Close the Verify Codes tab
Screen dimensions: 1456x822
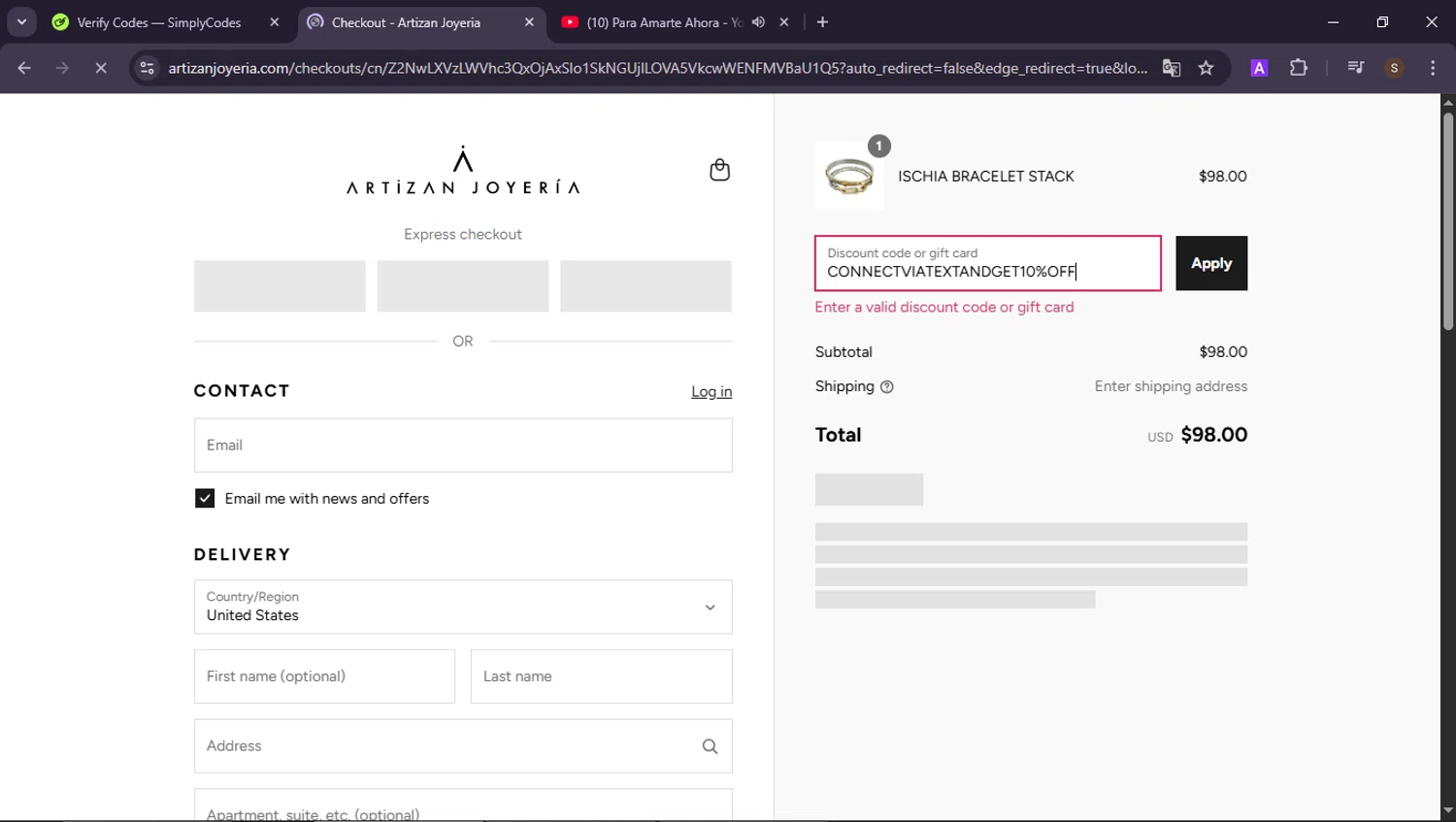click(x=275, y=22)
